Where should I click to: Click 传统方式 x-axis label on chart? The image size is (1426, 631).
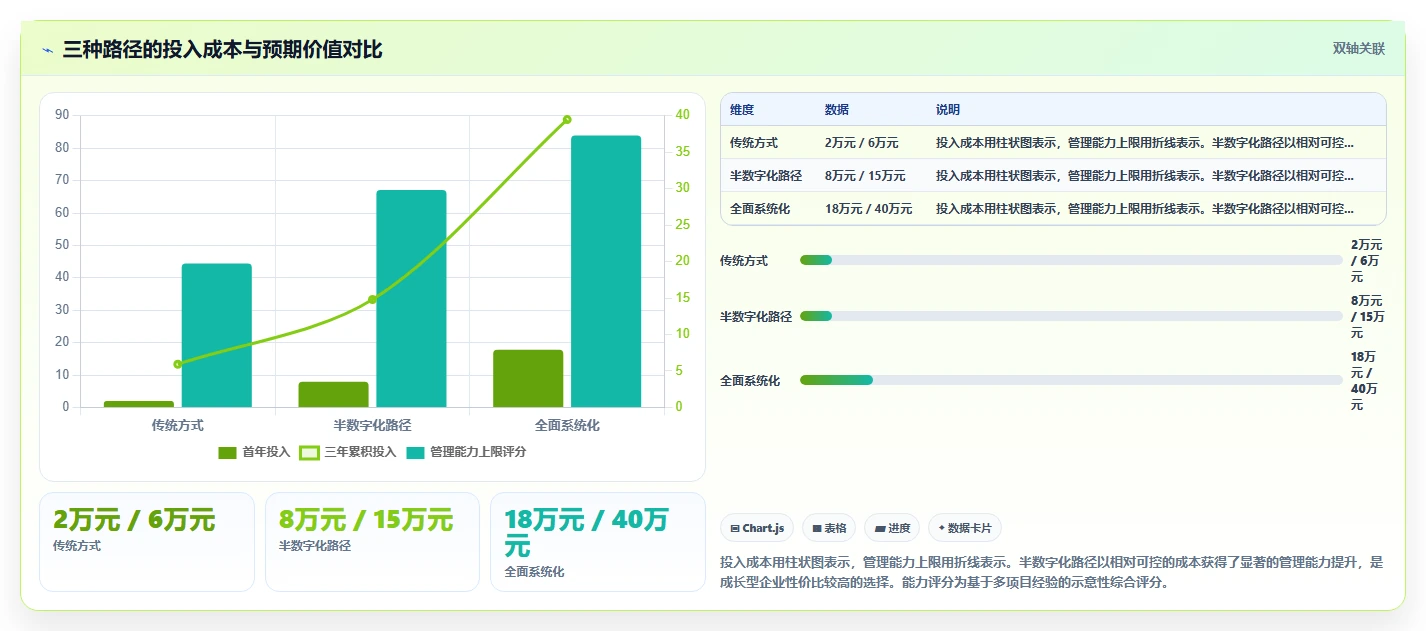tap(177, 425)
